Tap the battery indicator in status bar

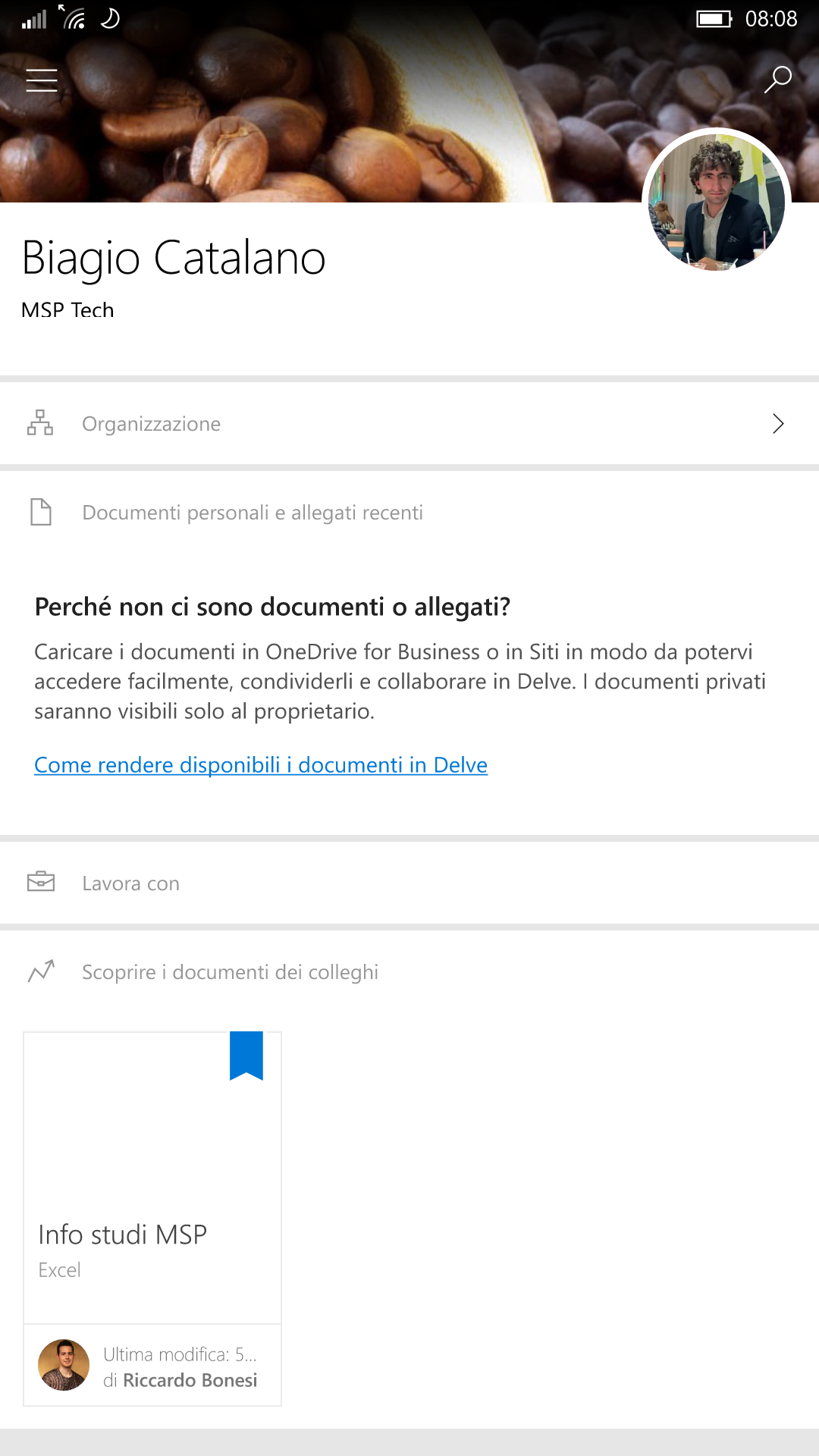[x=714, y=18]
